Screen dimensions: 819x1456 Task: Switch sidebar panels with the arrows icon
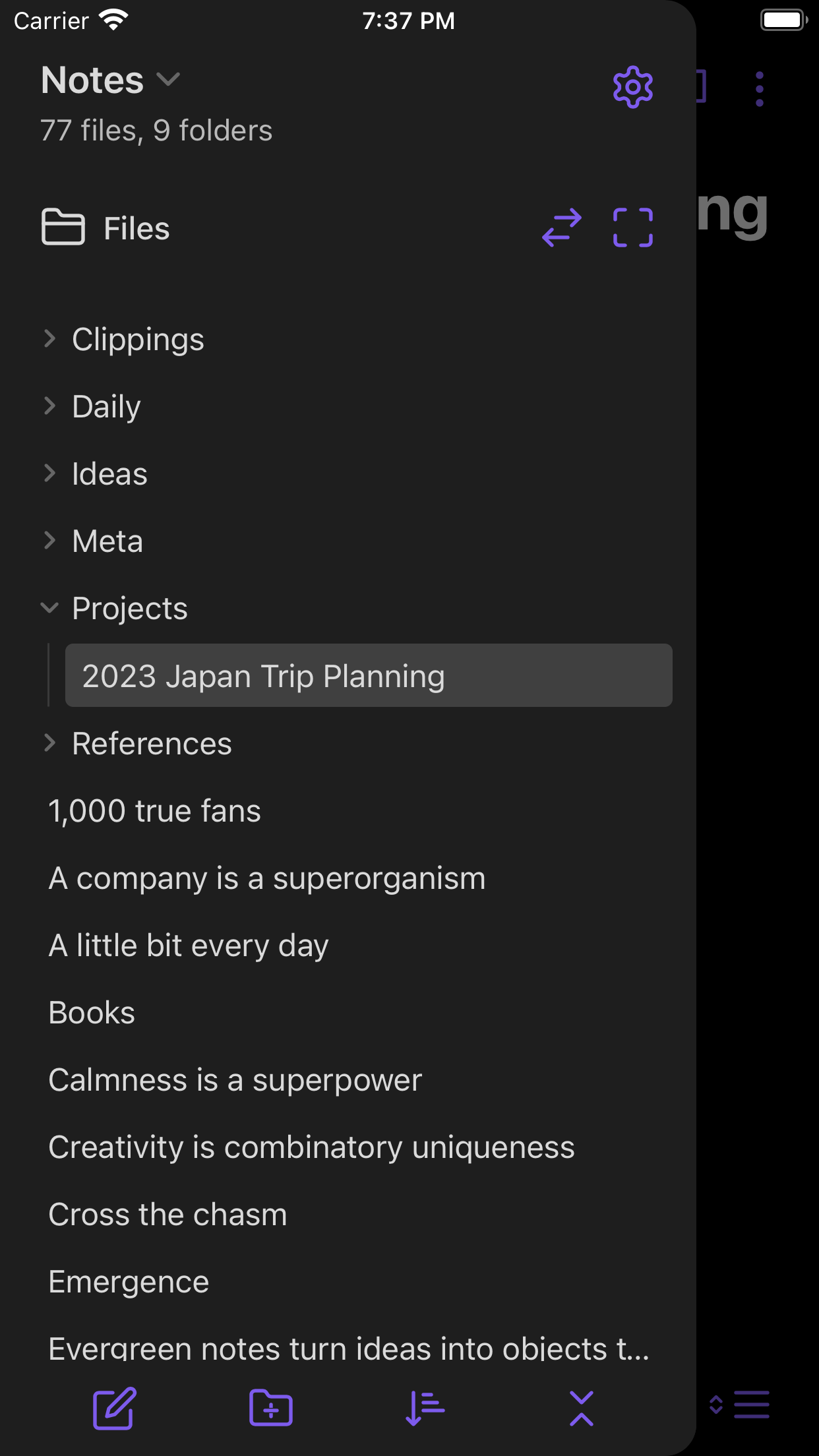point(561,228)
